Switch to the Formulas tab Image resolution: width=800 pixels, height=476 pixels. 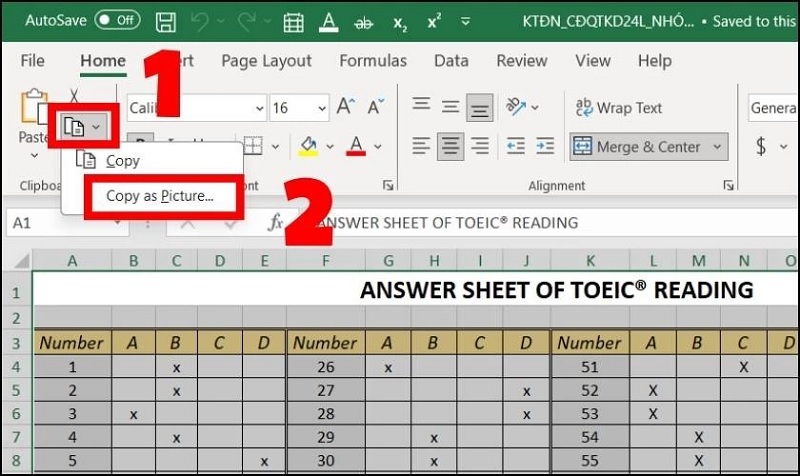click(x=373, y=61)
